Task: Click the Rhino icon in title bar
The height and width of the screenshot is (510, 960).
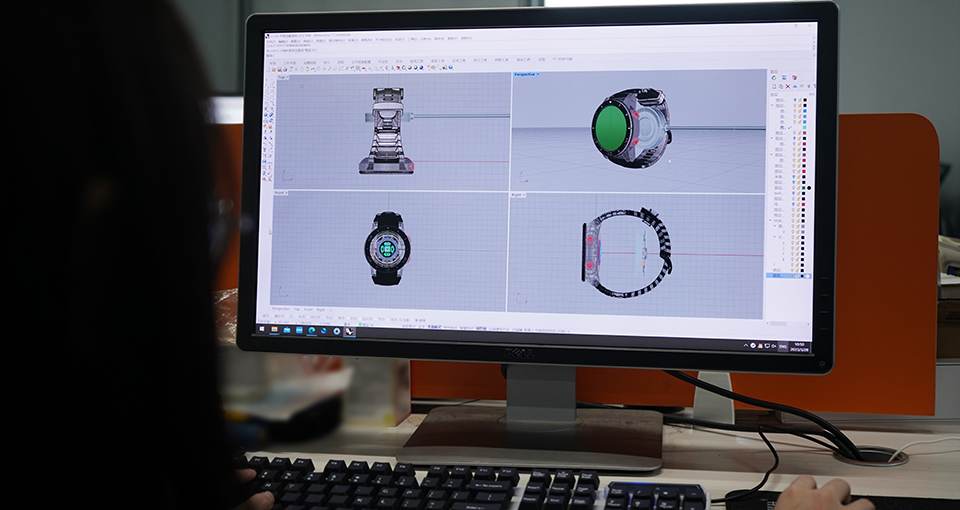Action: pos(267,36)
